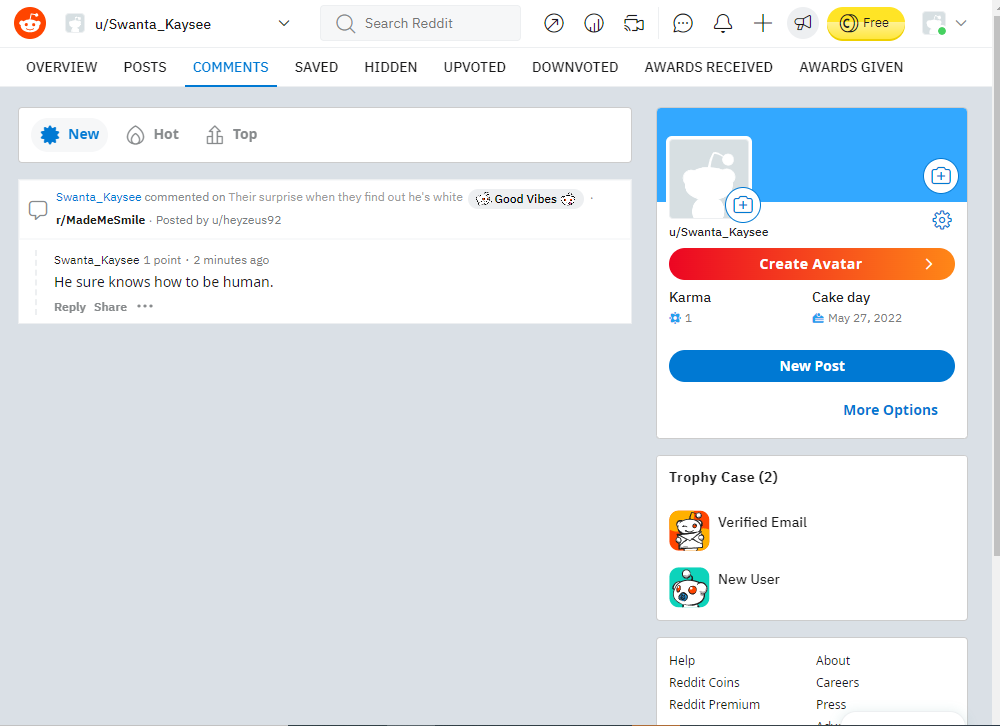Click the Reddit logo home icon

(30, 23)
